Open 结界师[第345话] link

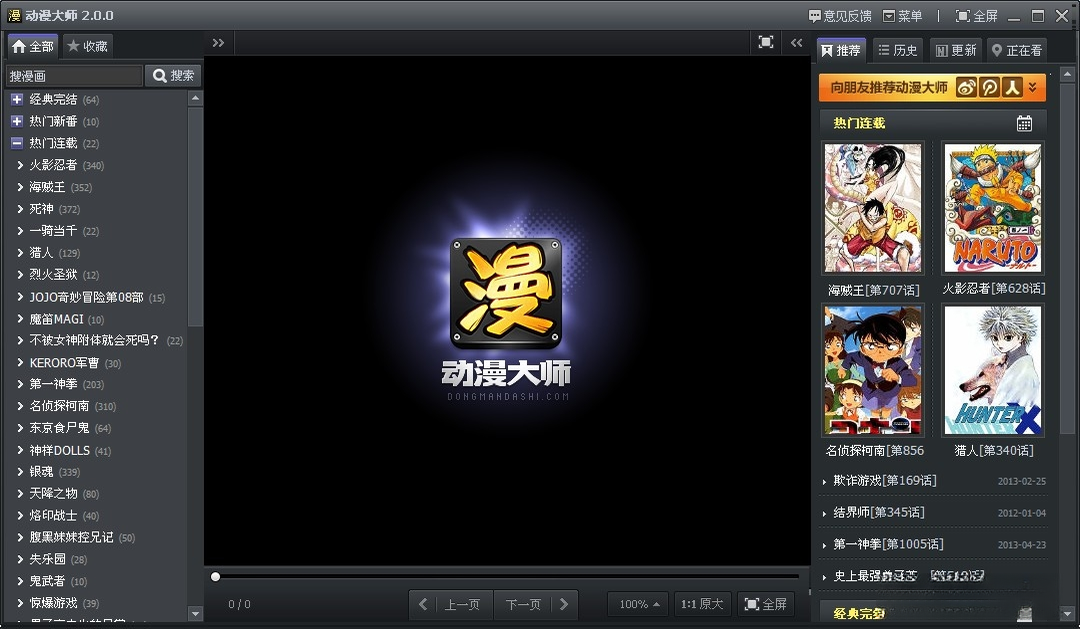879,513
